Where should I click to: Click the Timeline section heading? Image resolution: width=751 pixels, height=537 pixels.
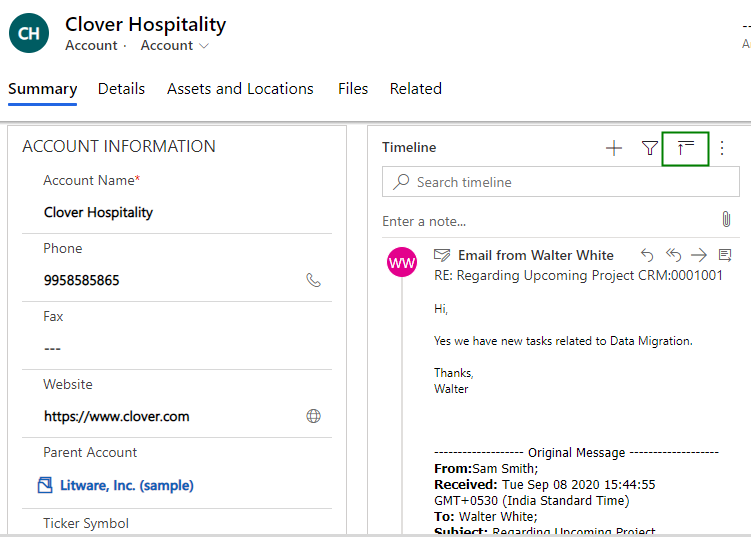pos(409,148)
